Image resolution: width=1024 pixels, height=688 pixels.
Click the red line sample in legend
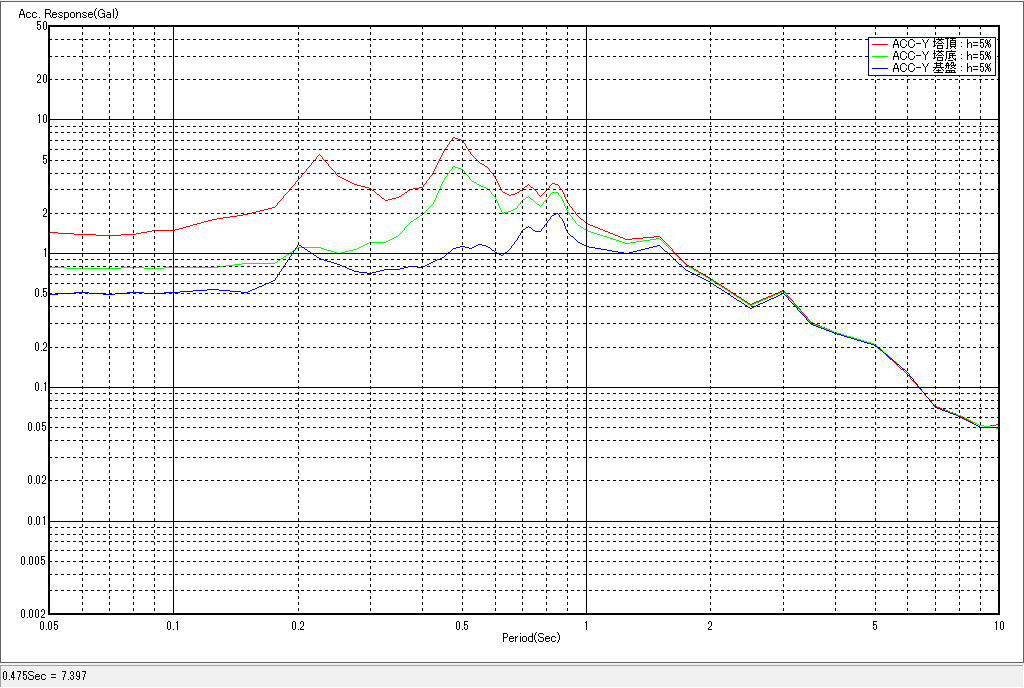pyautogui.click(x=880, y=44)
